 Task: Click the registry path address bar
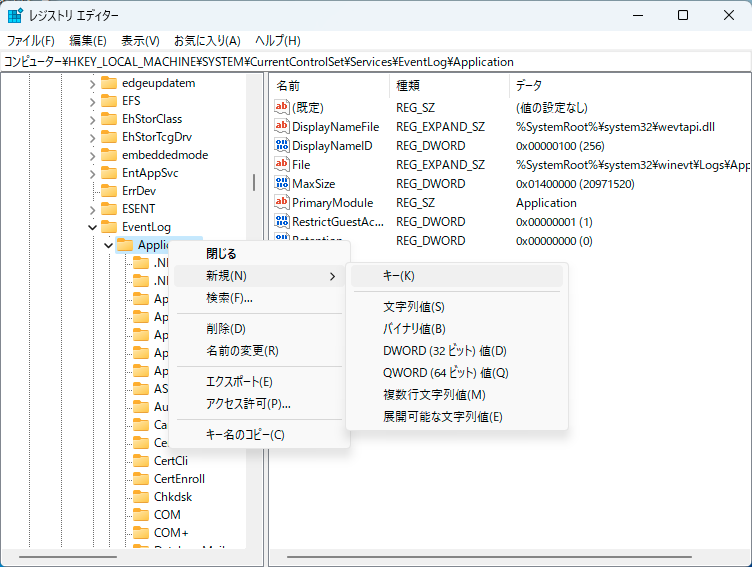coord(375,62)
